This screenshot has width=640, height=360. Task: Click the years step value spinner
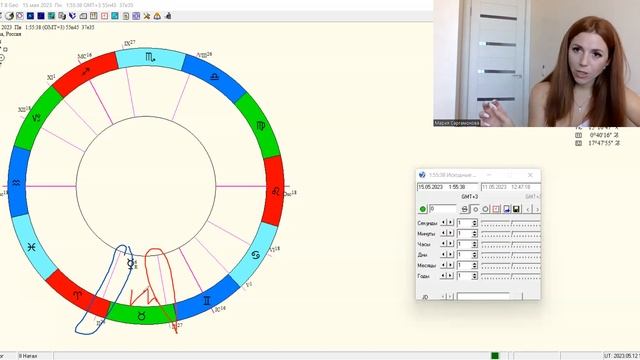point(467,276)
